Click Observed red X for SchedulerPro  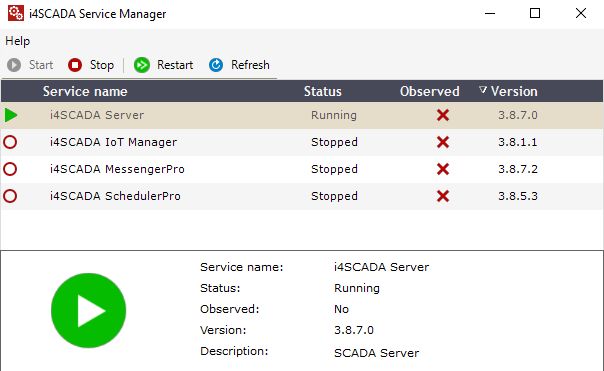pos(443,196)
